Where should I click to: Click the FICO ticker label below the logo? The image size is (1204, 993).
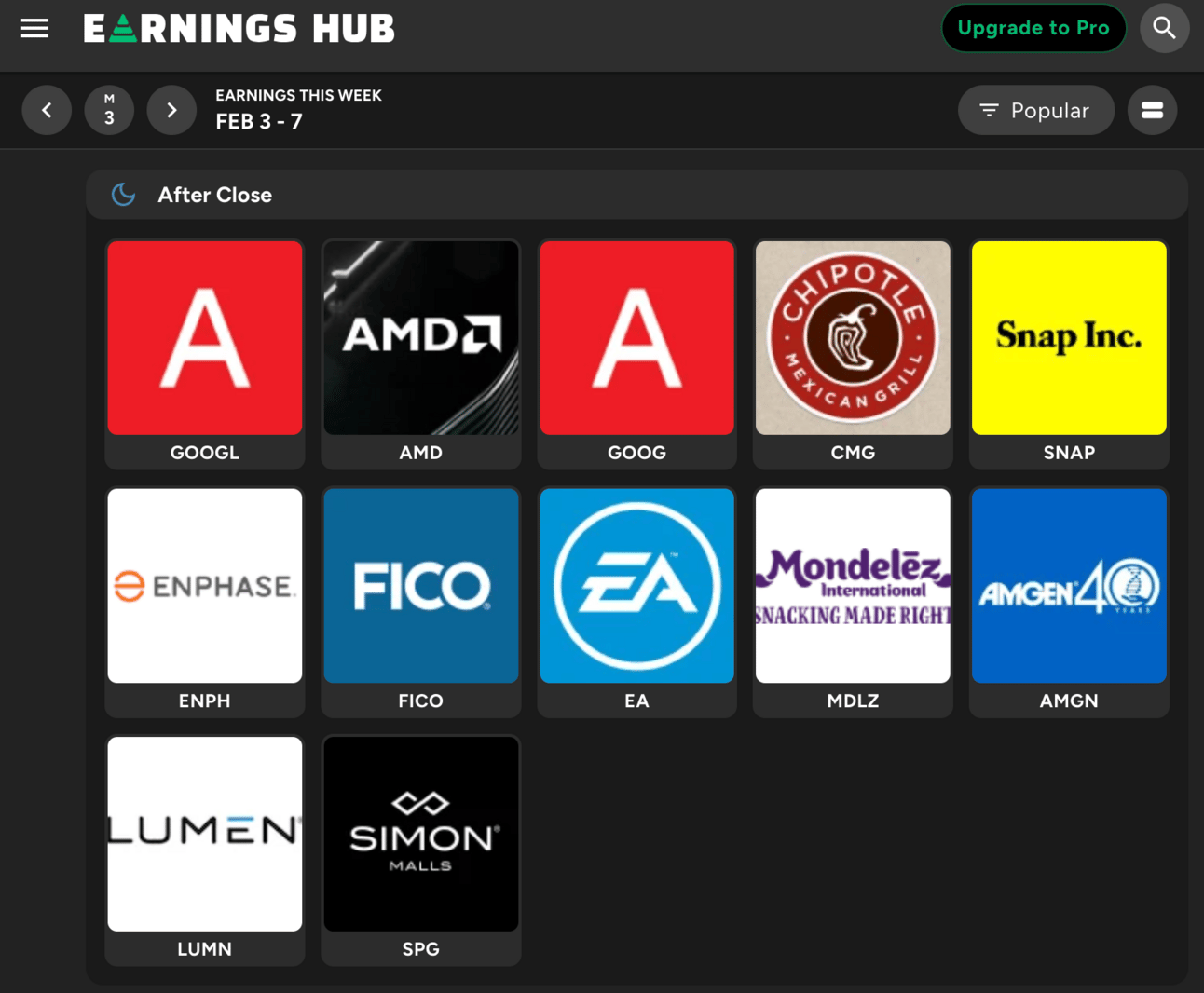tap(421, 701)
